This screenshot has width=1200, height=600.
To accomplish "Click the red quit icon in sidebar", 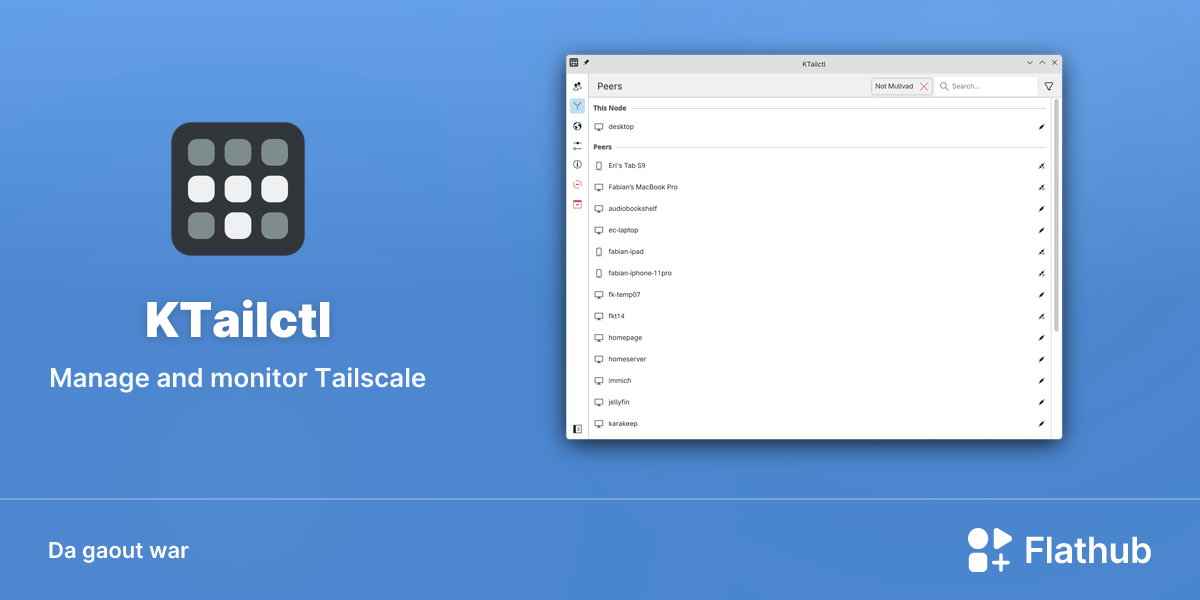I will click(577, 204).
